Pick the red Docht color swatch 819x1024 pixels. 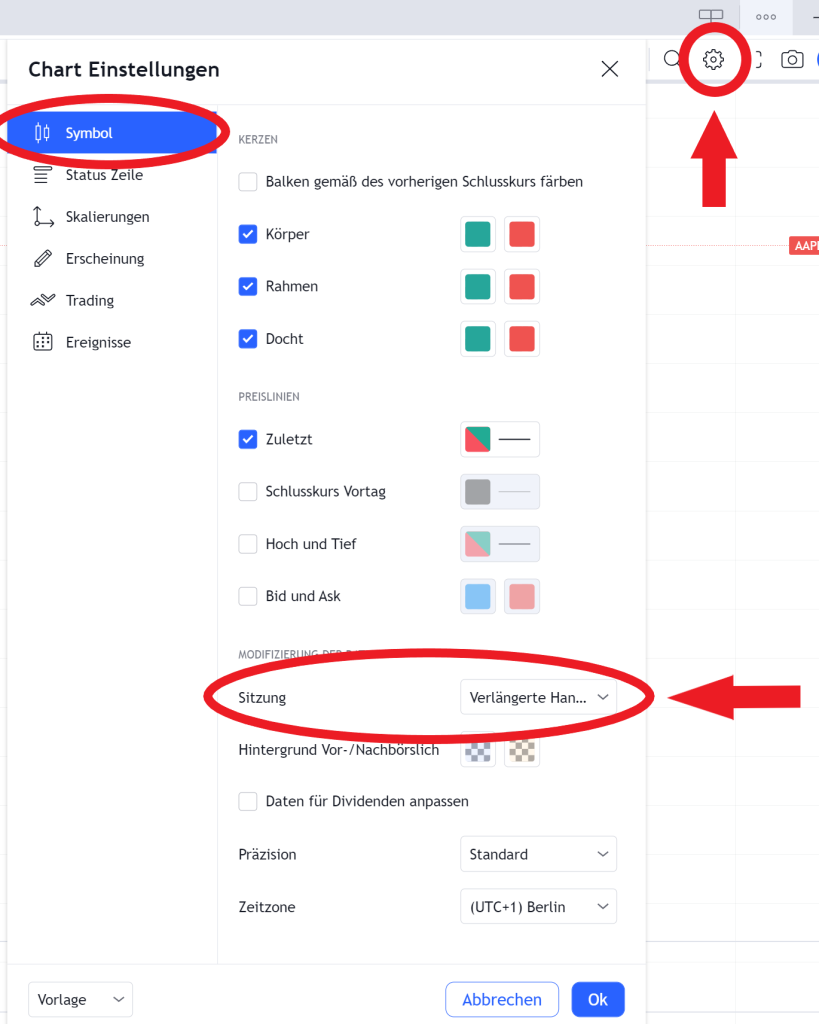click(522, 339)
